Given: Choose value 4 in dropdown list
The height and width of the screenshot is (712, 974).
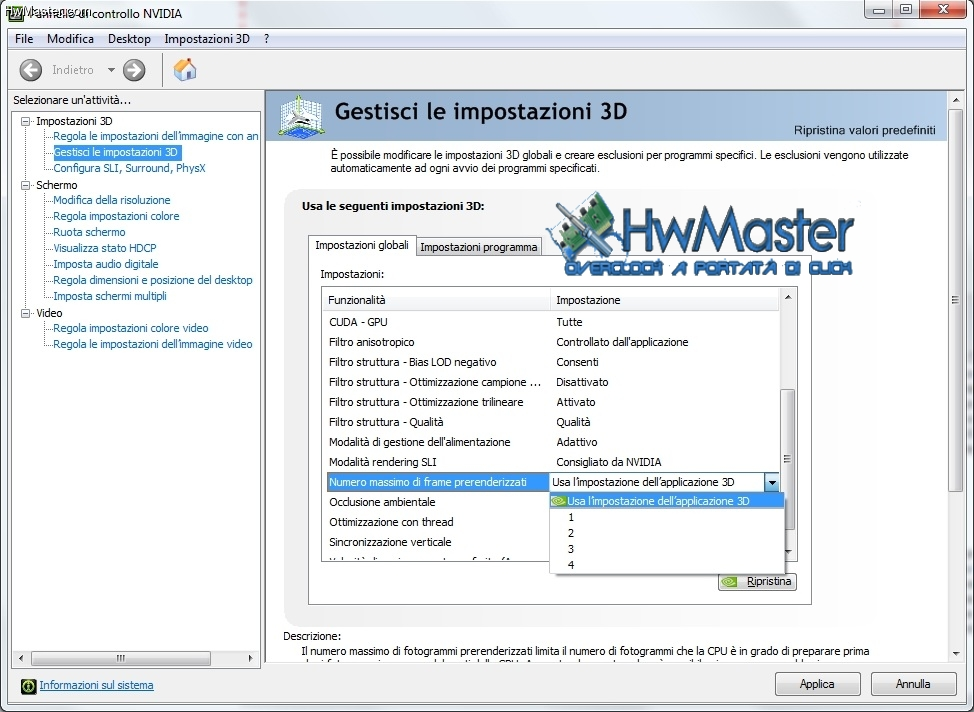Looking at the screenshot, I should click(667, 565).
